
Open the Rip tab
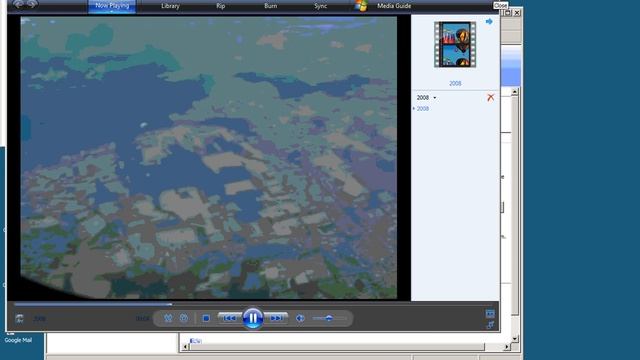tap(221, 6)
